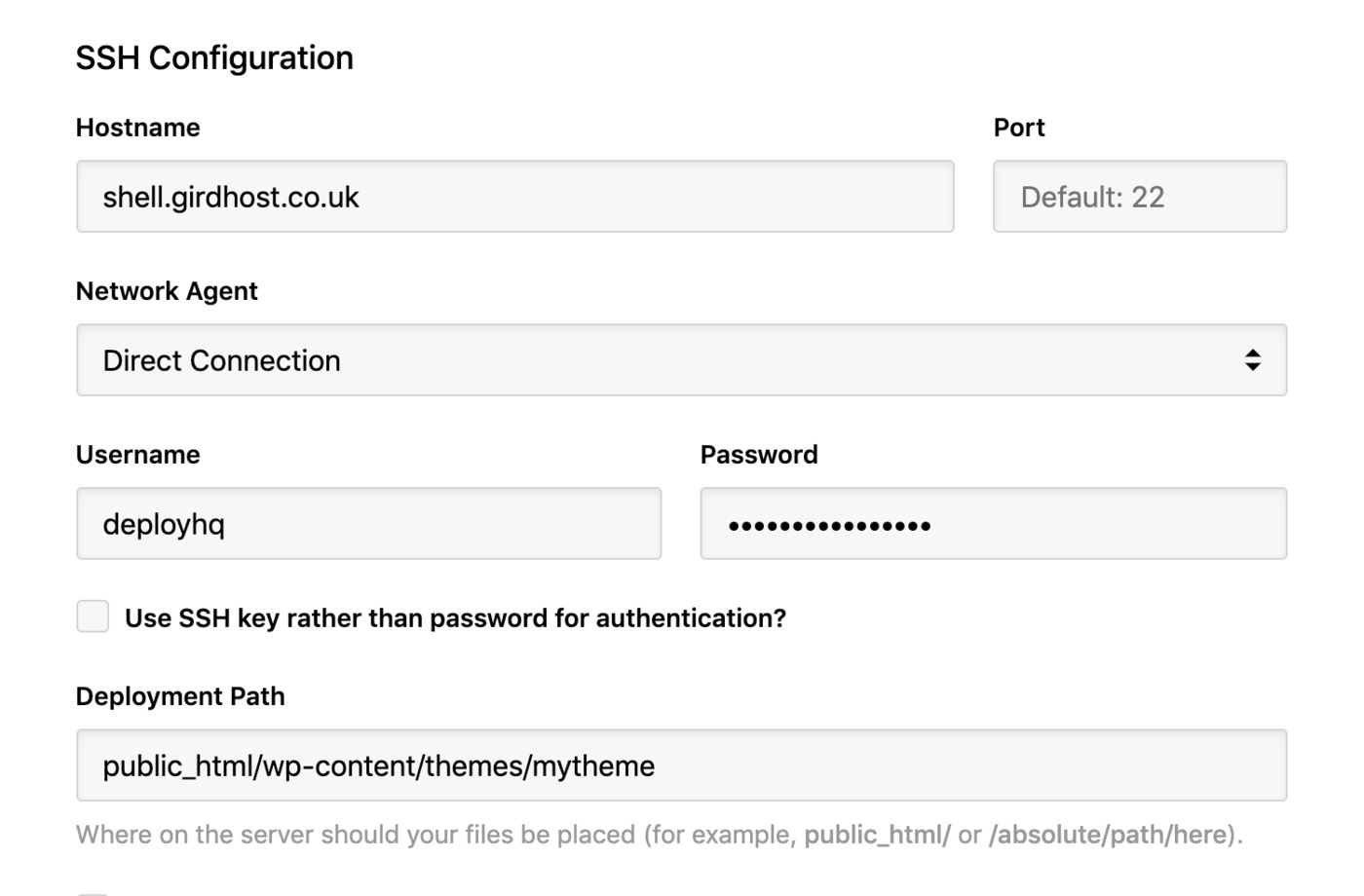This screenshot has height=896, width=1364.
Task: Enable SSH key authentication checkbox
Action: (x=93, y=616)
